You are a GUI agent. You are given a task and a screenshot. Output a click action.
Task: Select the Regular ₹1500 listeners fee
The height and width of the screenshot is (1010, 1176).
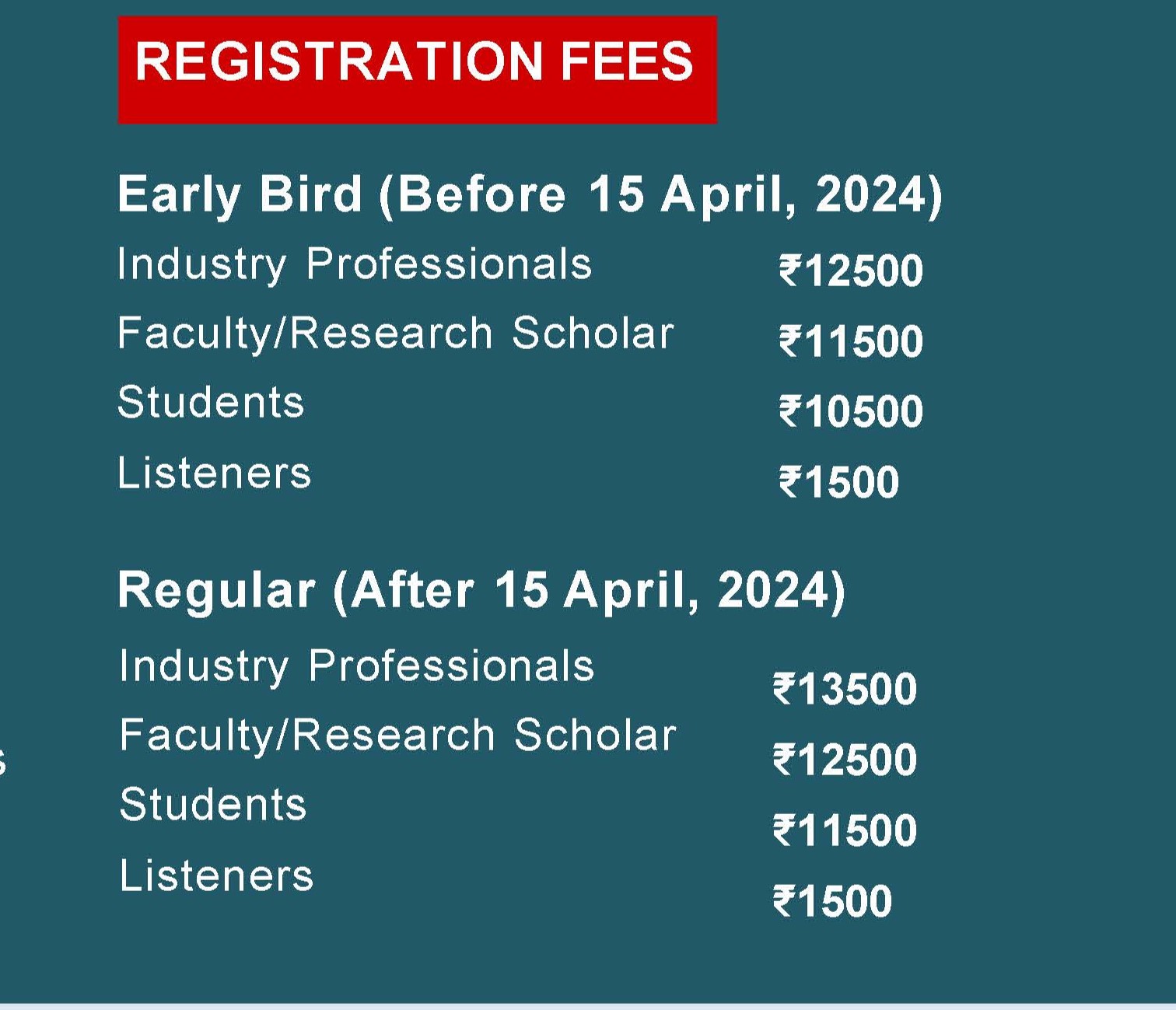tap(832, 902)
